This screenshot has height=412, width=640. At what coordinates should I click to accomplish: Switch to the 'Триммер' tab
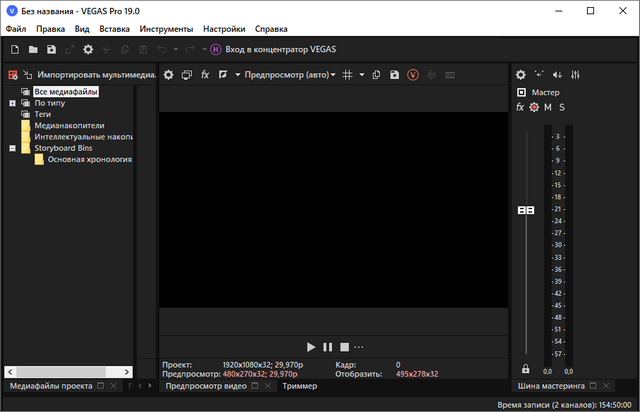point(299,386)
